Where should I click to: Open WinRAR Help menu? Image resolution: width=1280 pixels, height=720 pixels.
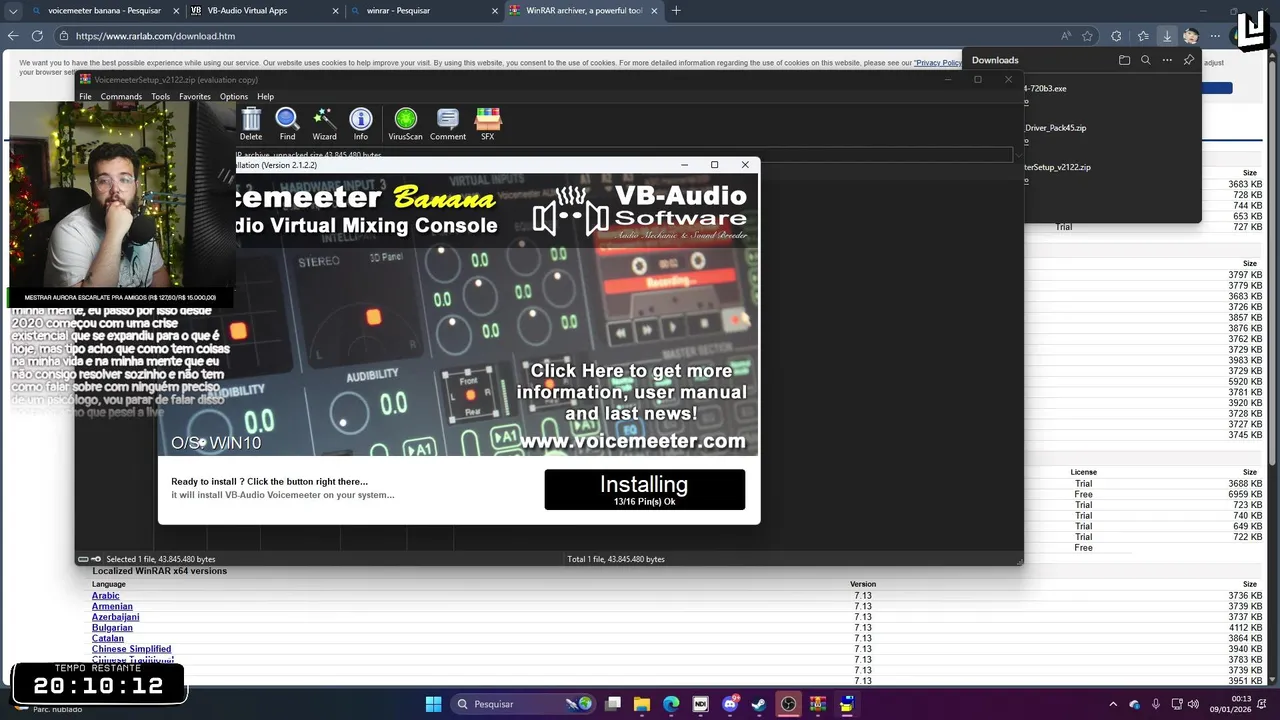[265, 97]
